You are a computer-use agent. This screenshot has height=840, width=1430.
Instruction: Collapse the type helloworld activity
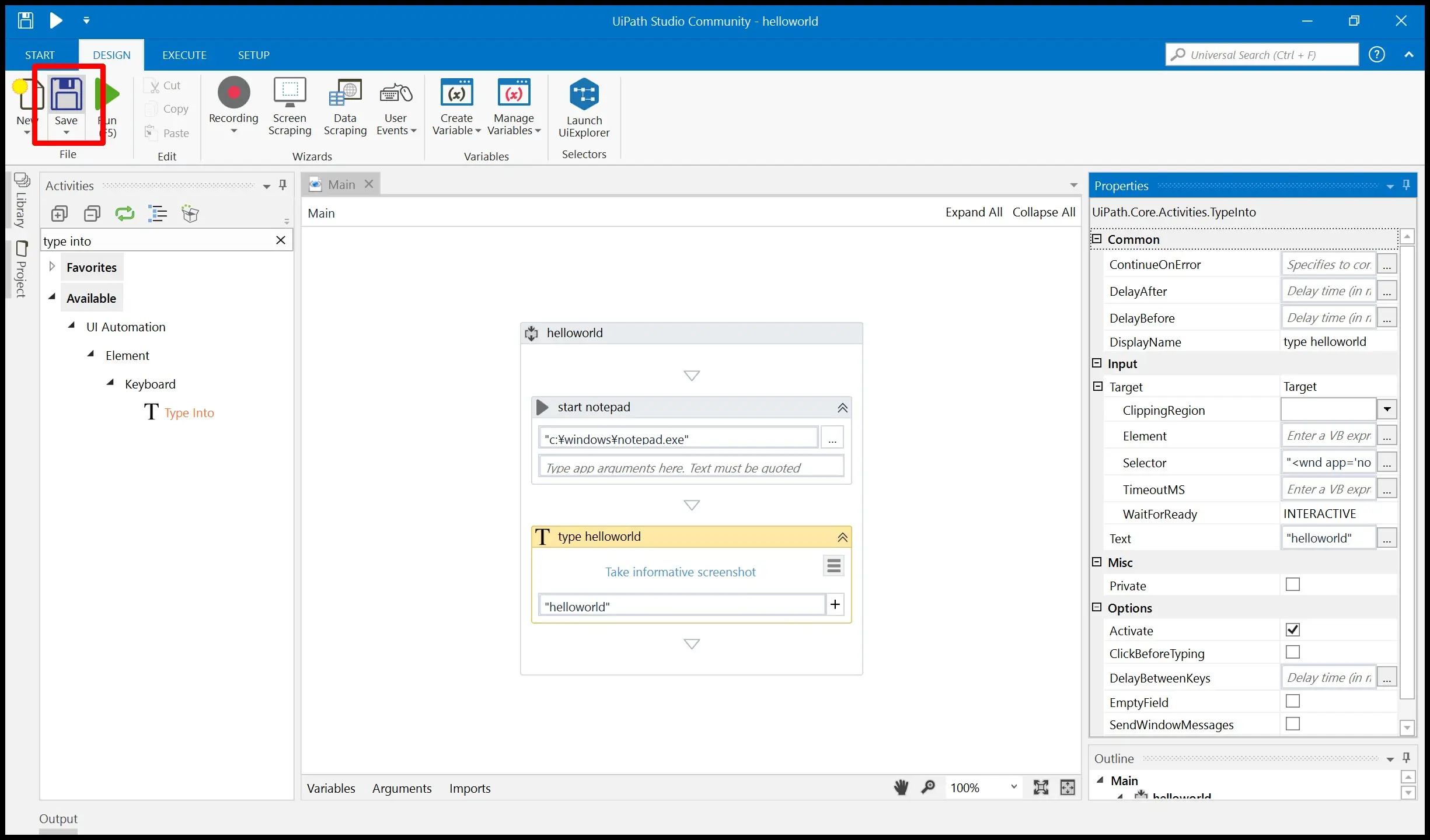coord(842,537)
